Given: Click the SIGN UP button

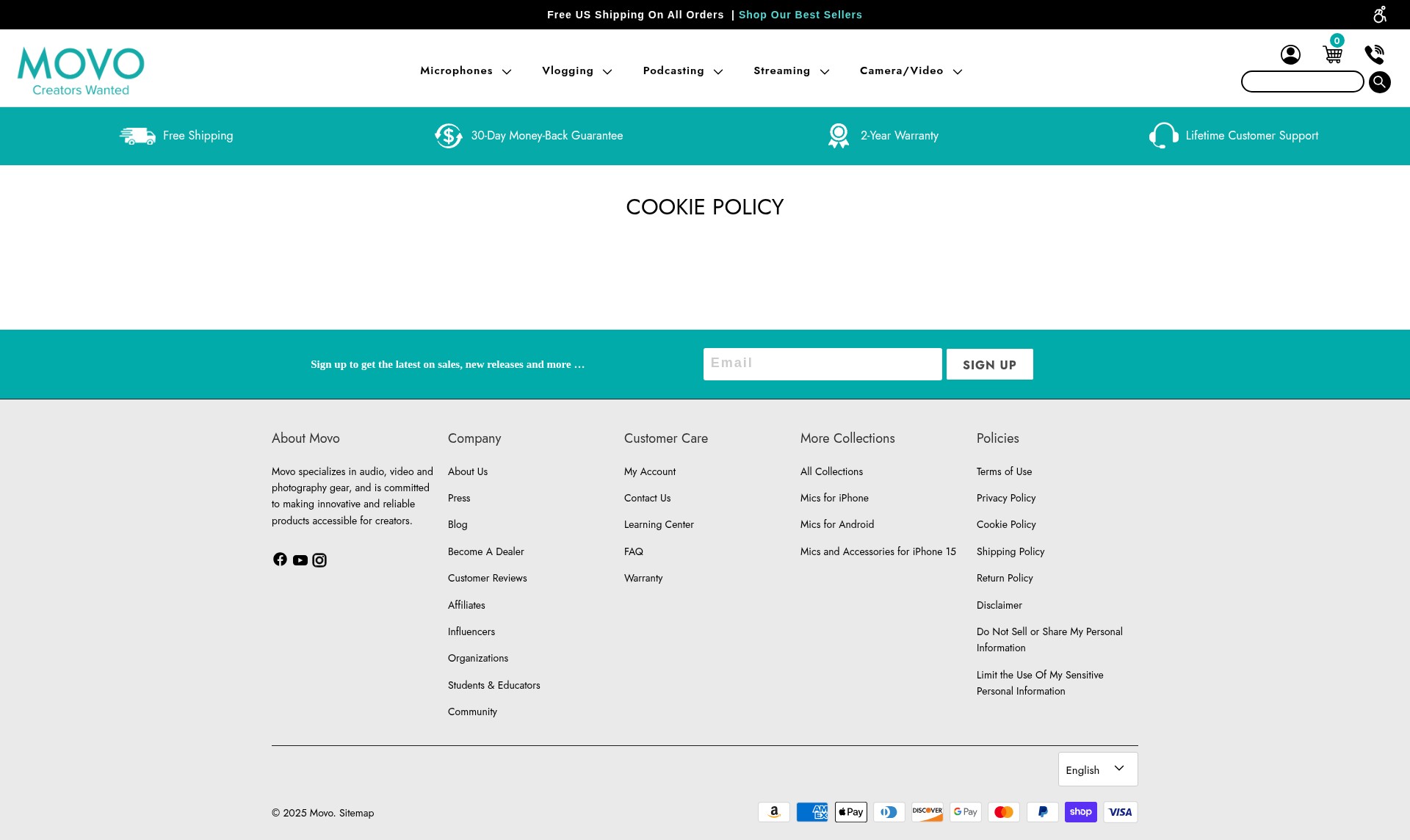Looking at the screenshot, I should [989, 364].
